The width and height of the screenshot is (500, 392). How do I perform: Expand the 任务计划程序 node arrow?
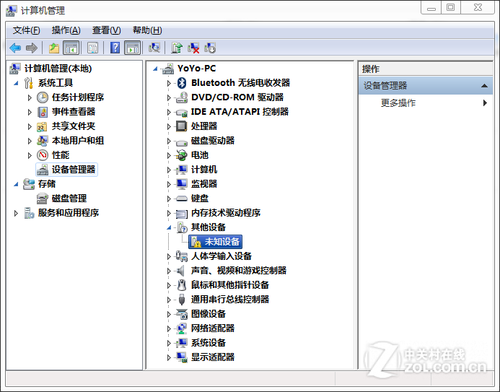coord(30,97)
